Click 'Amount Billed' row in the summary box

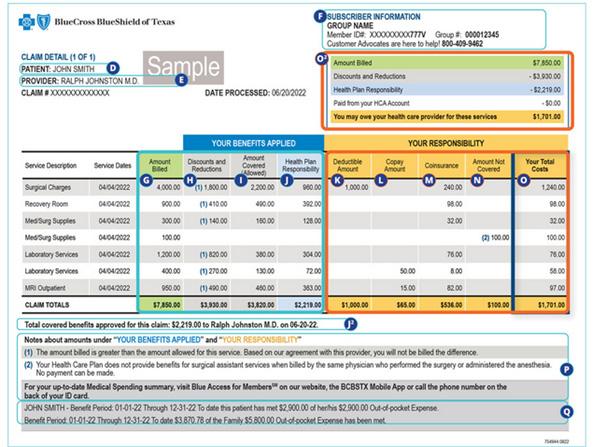coord(447,63)
